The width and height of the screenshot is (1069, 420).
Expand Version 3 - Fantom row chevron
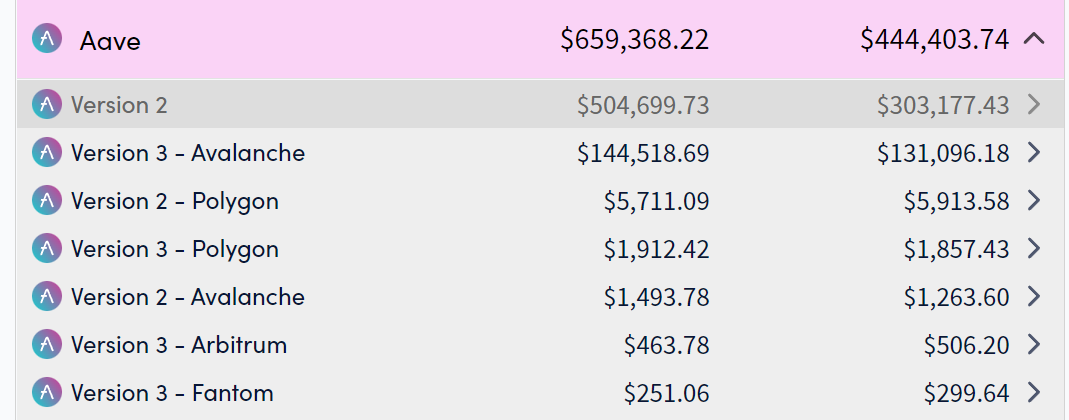(1034, 393)
